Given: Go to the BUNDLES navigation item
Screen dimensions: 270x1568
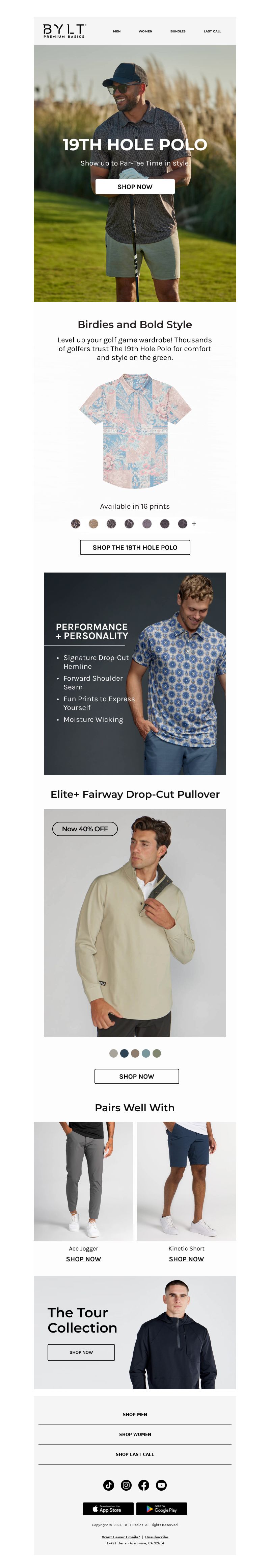Looking at the screenshot, I should point(178,31).
